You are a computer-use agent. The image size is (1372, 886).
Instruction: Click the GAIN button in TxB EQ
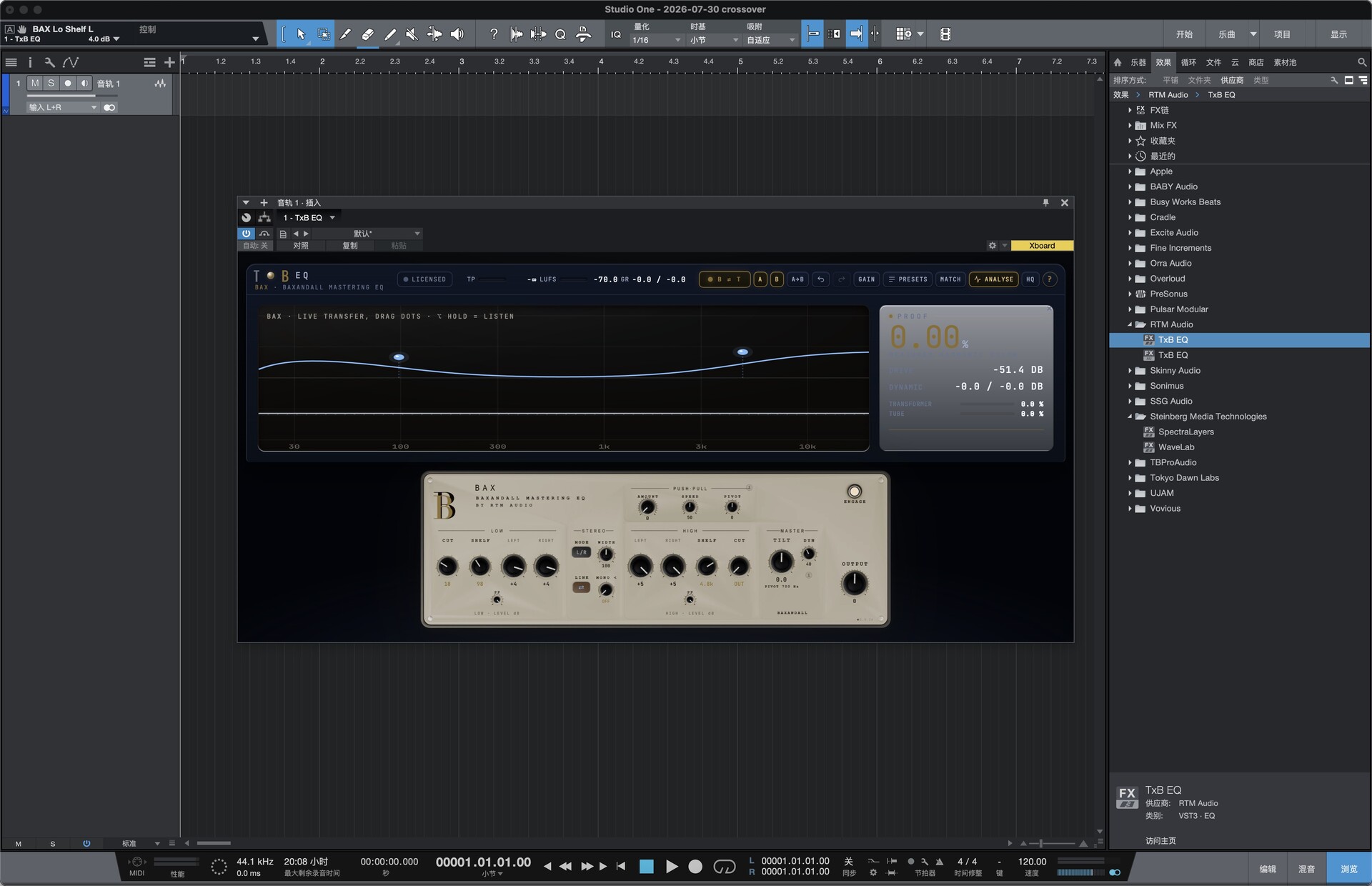pyautogui.click(x=866, y=279)
